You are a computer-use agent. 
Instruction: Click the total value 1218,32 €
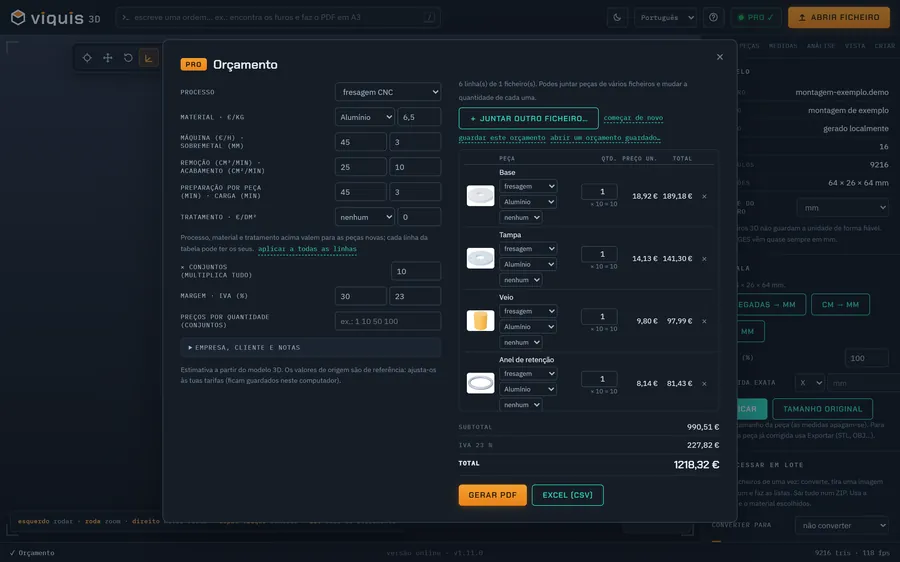coord(696,464)
